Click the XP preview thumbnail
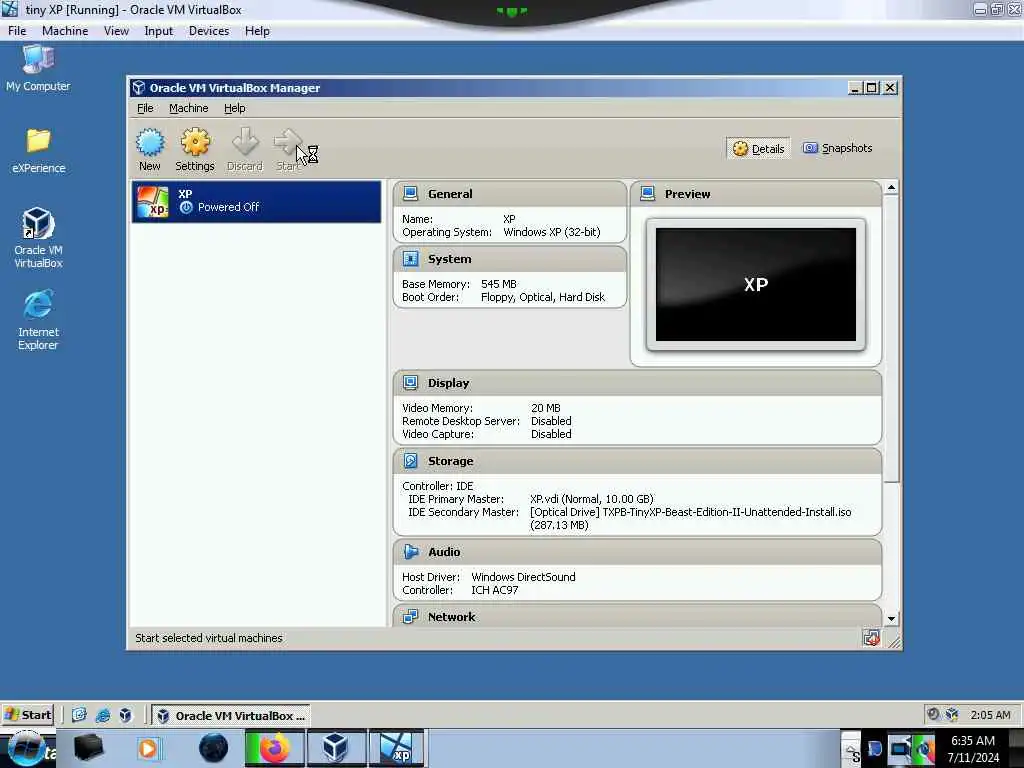Image resolution: width=1024 pixels, height=768 pixels. pos(756,285)
